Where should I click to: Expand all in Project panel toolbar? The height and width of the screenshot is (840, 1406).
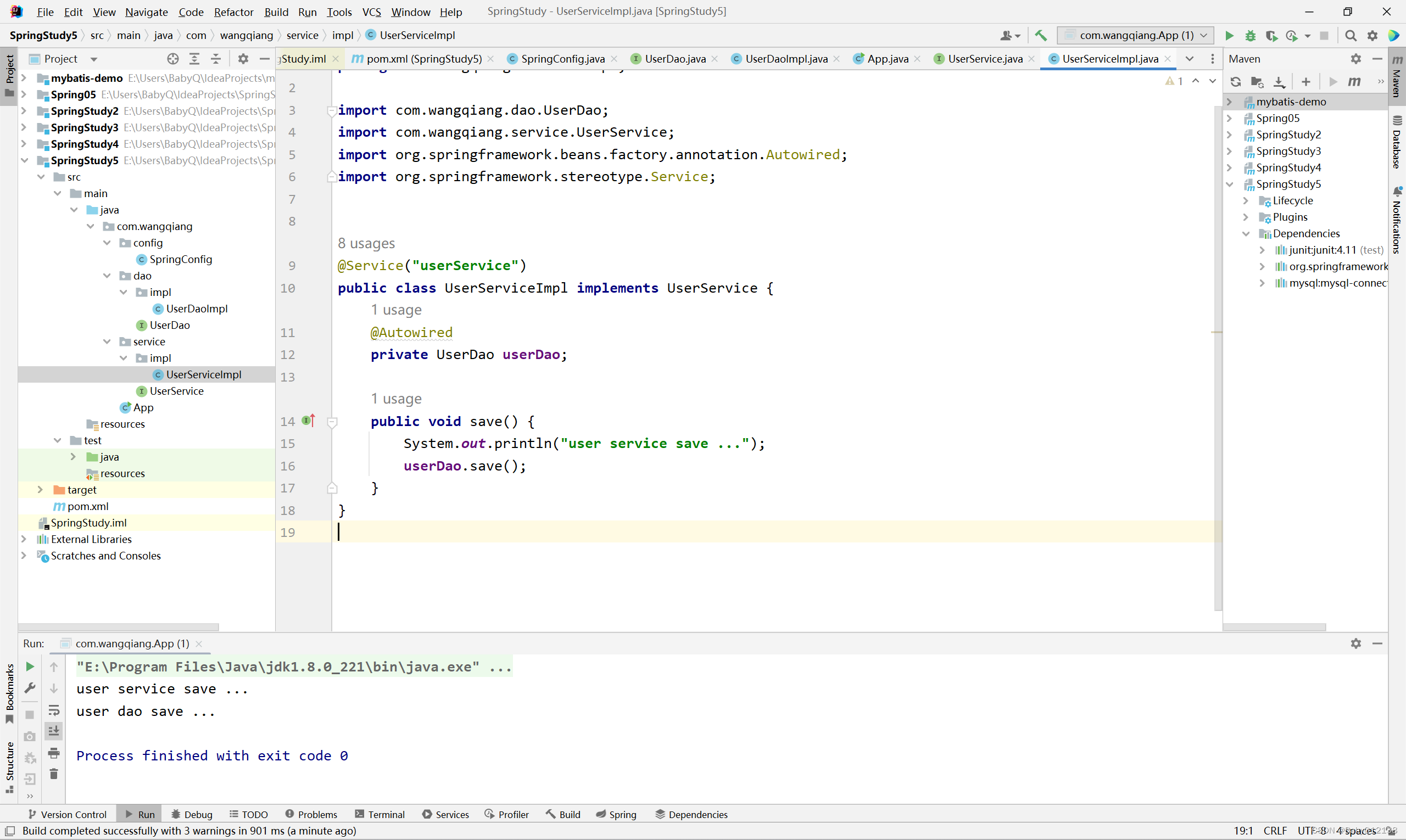(194, 59)
